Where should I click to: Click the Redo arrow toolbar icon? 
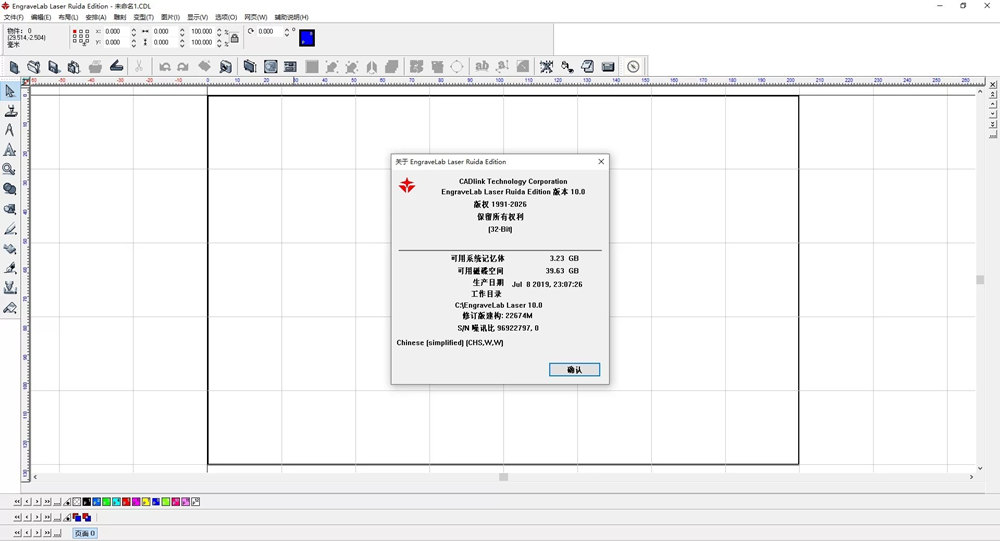pyautogui.click(x=183, y=66)
